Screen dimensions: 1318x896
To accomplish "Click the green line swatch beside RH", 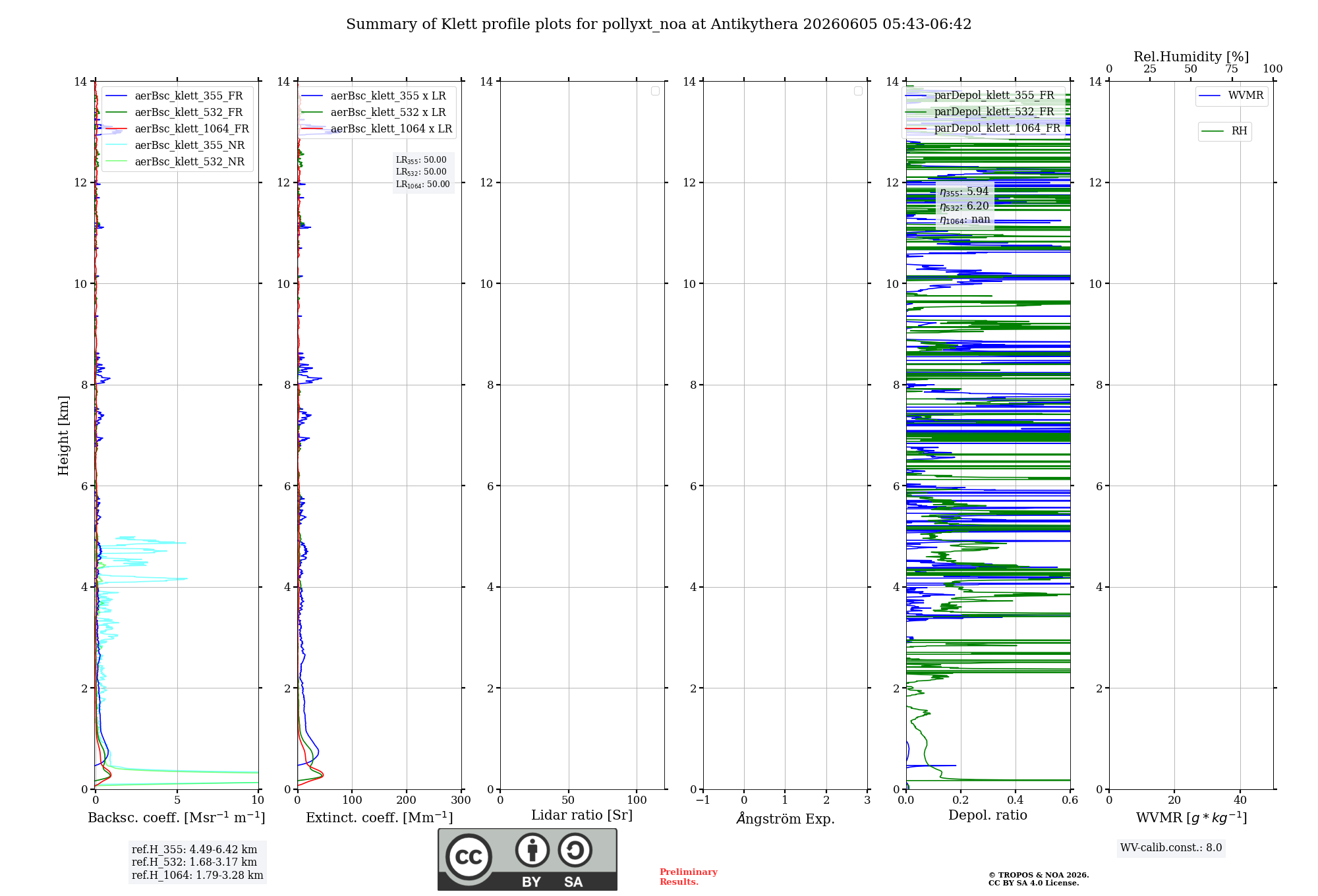I will 1213,132.
